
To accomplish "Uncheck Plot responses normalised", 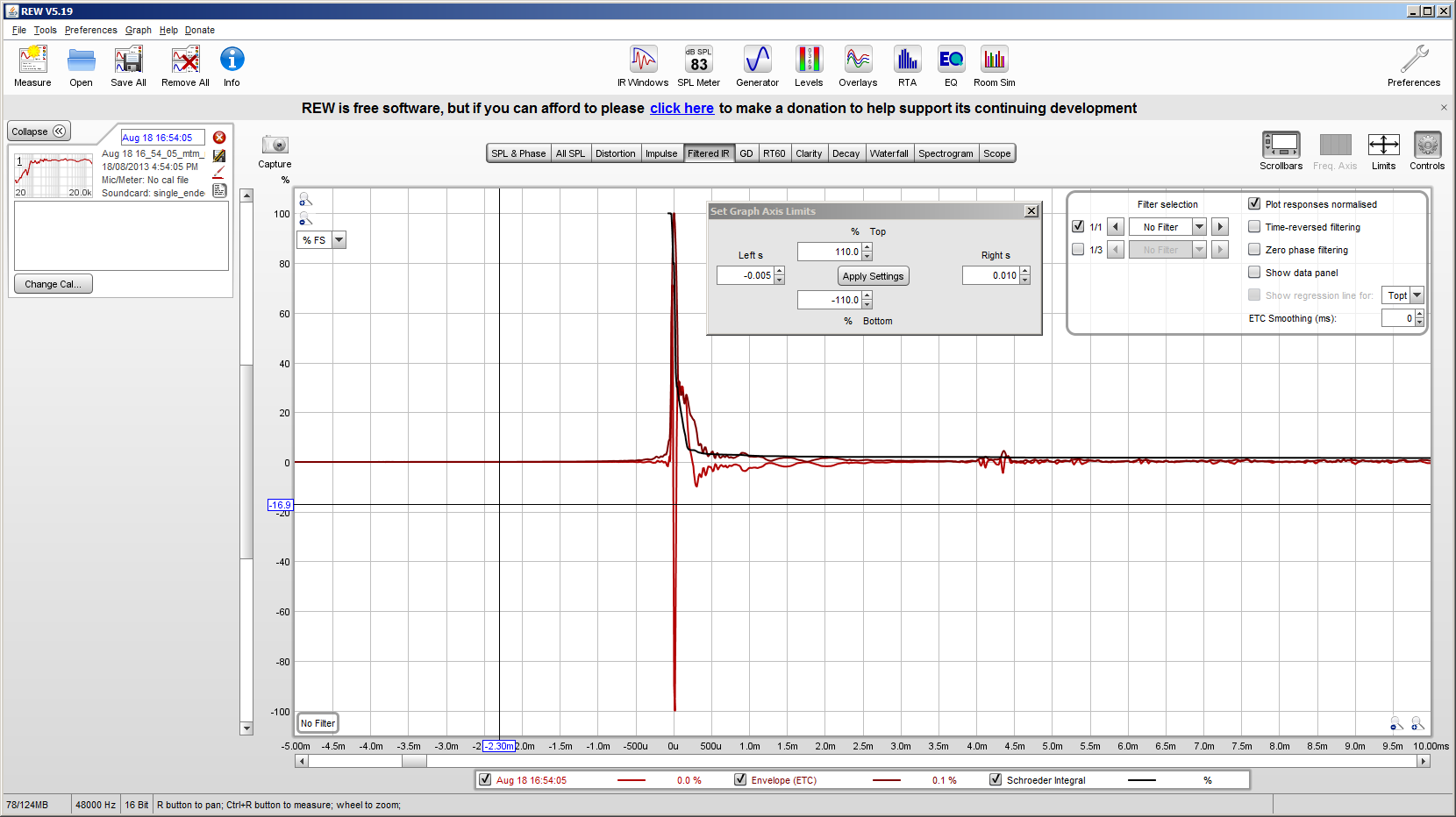I will pyautogui.click(x=1254, y=203).
